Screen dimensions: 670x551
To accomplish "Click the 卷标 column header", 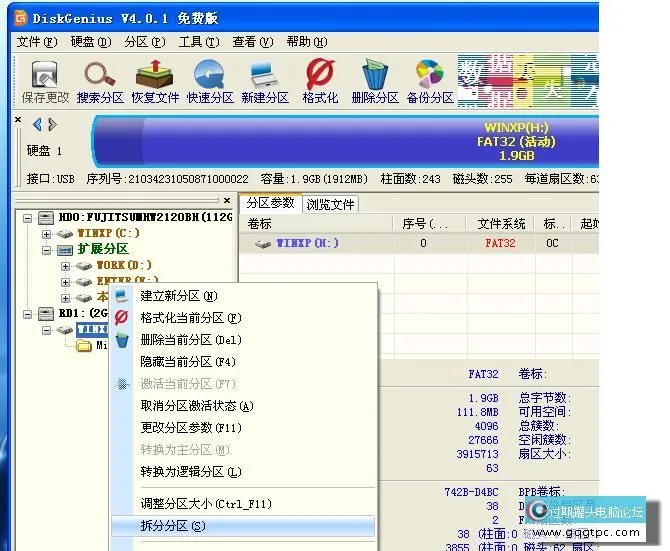I will point(317,224).
